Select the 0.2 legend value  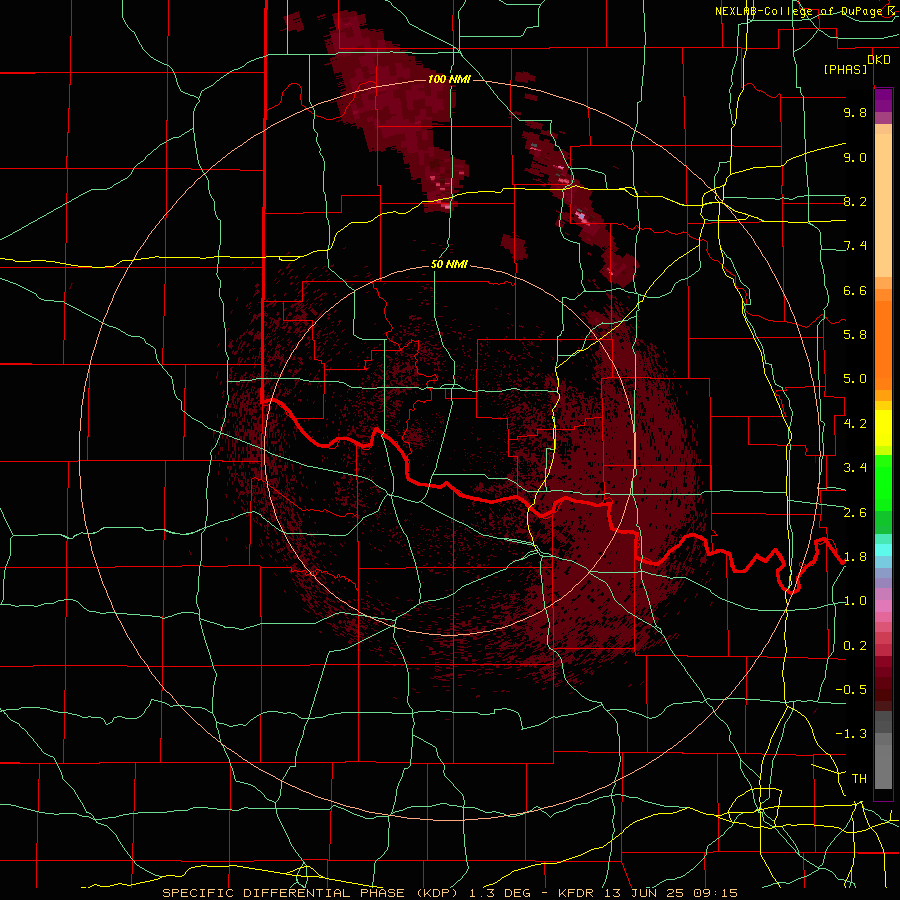[x=855, y=646]
